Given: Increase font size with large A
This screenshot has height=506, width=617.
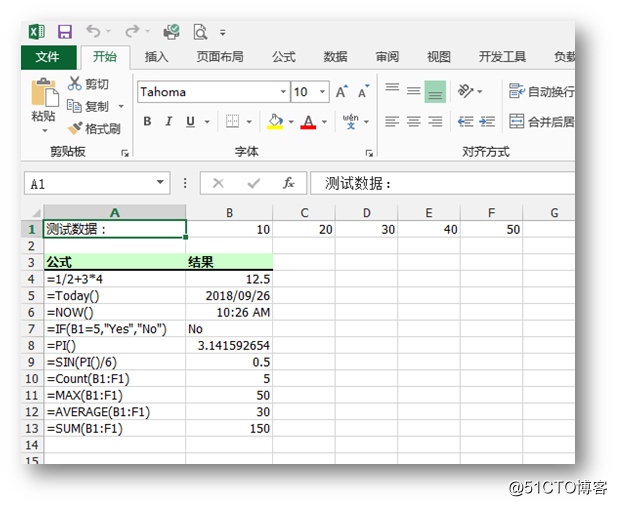Looking at the screenshot, I should [342, 92].
